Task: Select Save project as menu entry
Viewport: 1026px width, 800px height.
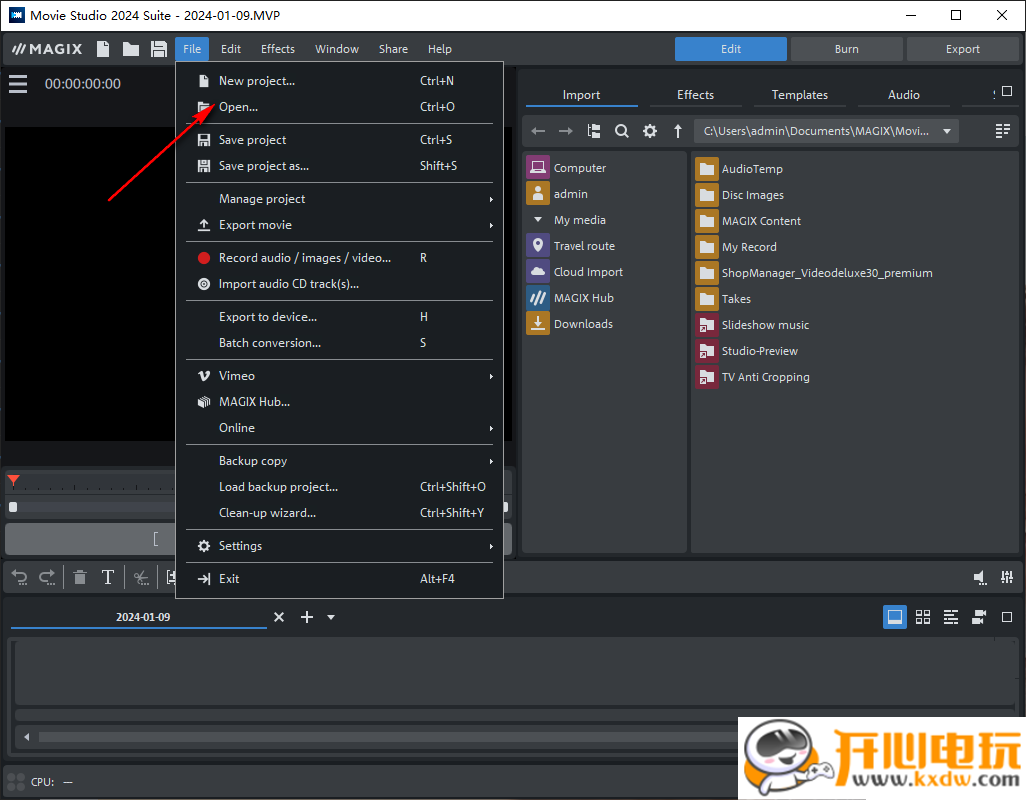Action: coord(340,165)
